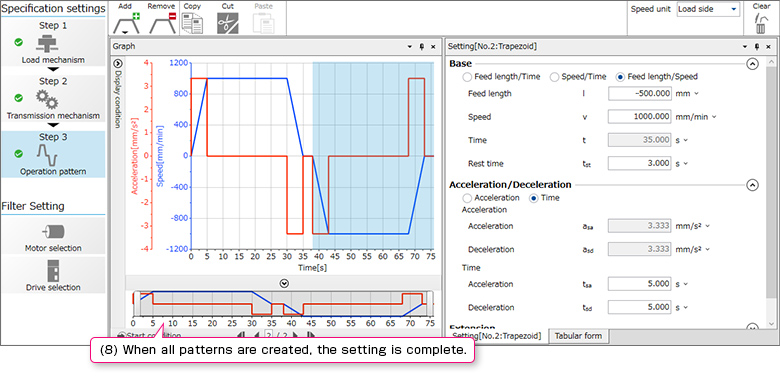Click the green check beside Step 2
780x379 pixels.
pyautogui.click(x=18, y=98)
